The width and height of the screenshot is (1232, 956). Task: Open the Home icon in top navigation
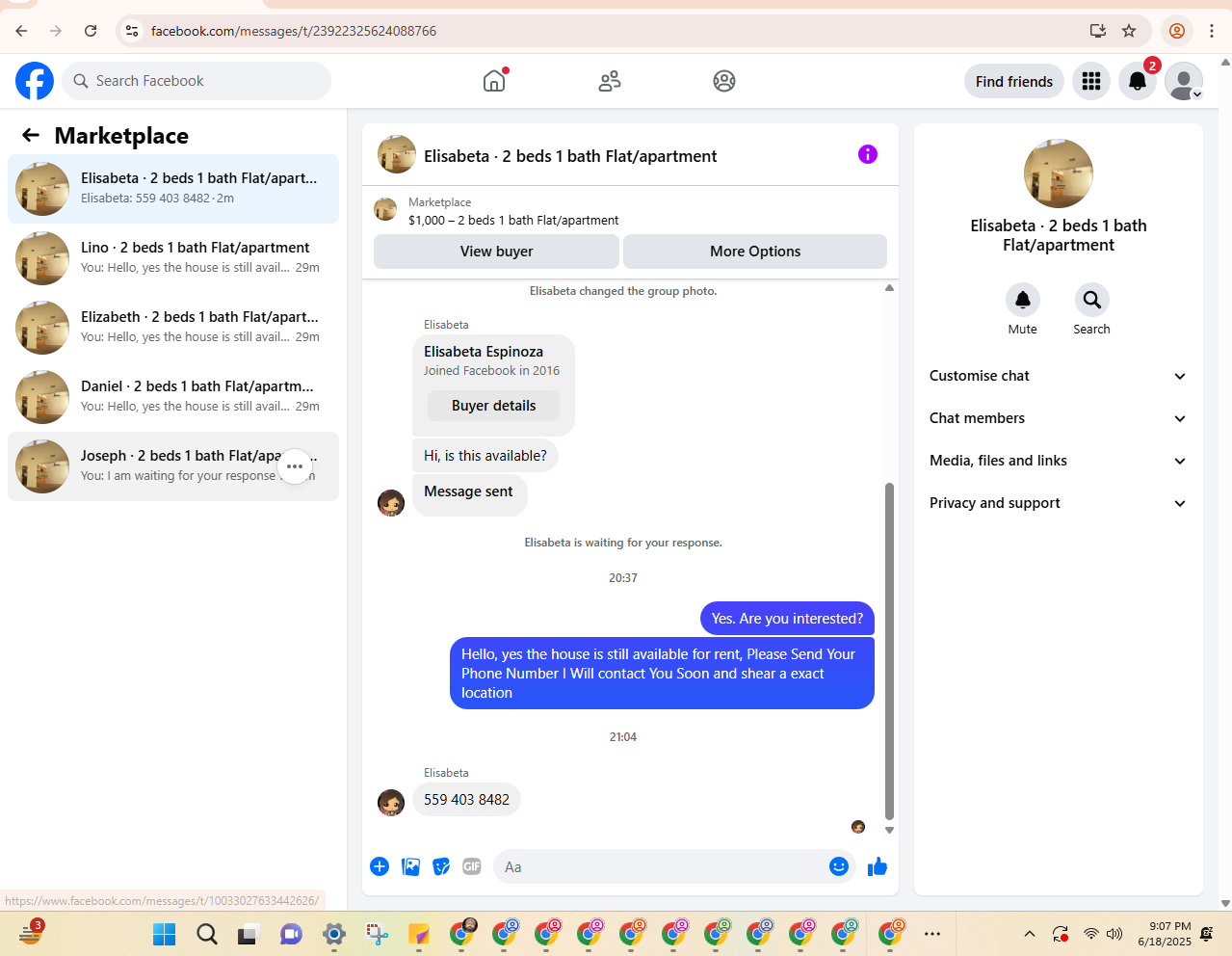pos(494,81)
